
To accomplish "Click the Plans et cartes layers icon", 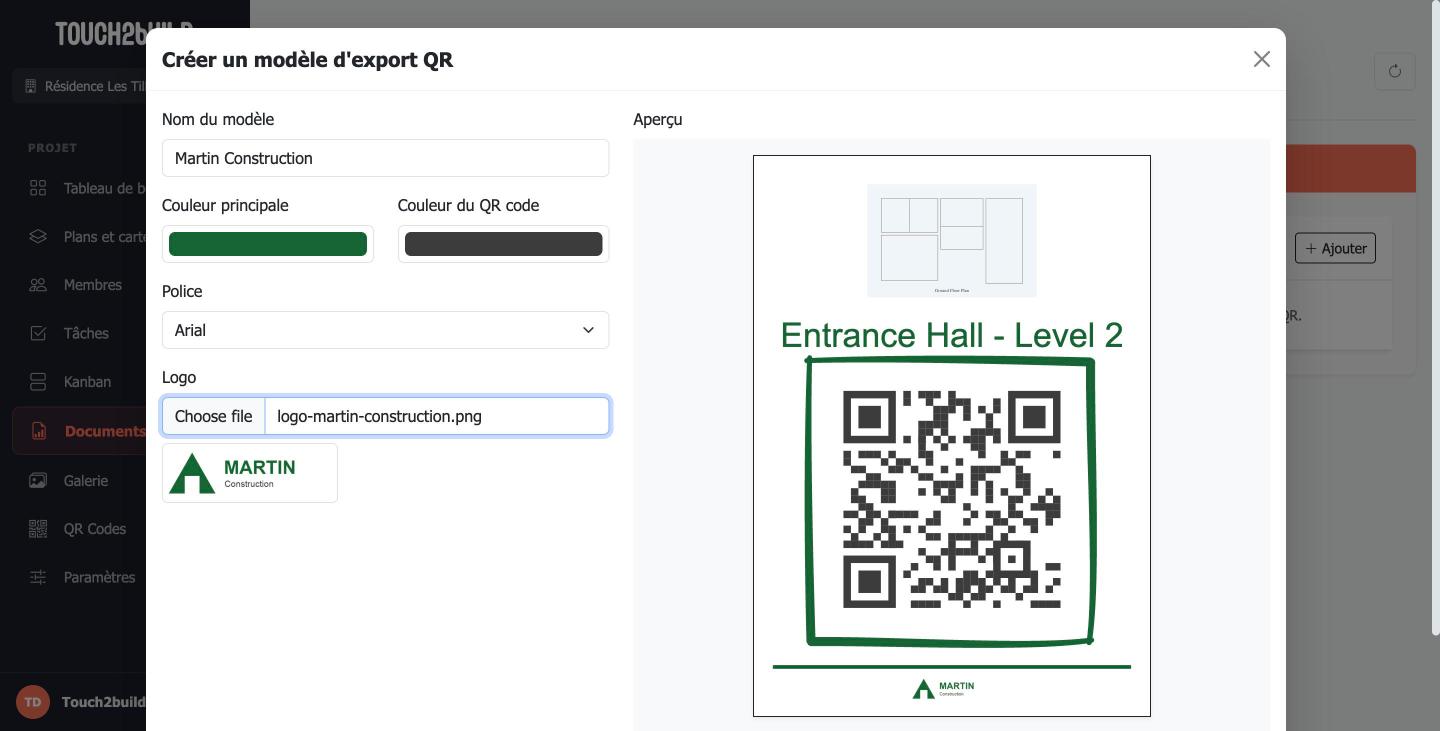I will (x=38, y=236).
